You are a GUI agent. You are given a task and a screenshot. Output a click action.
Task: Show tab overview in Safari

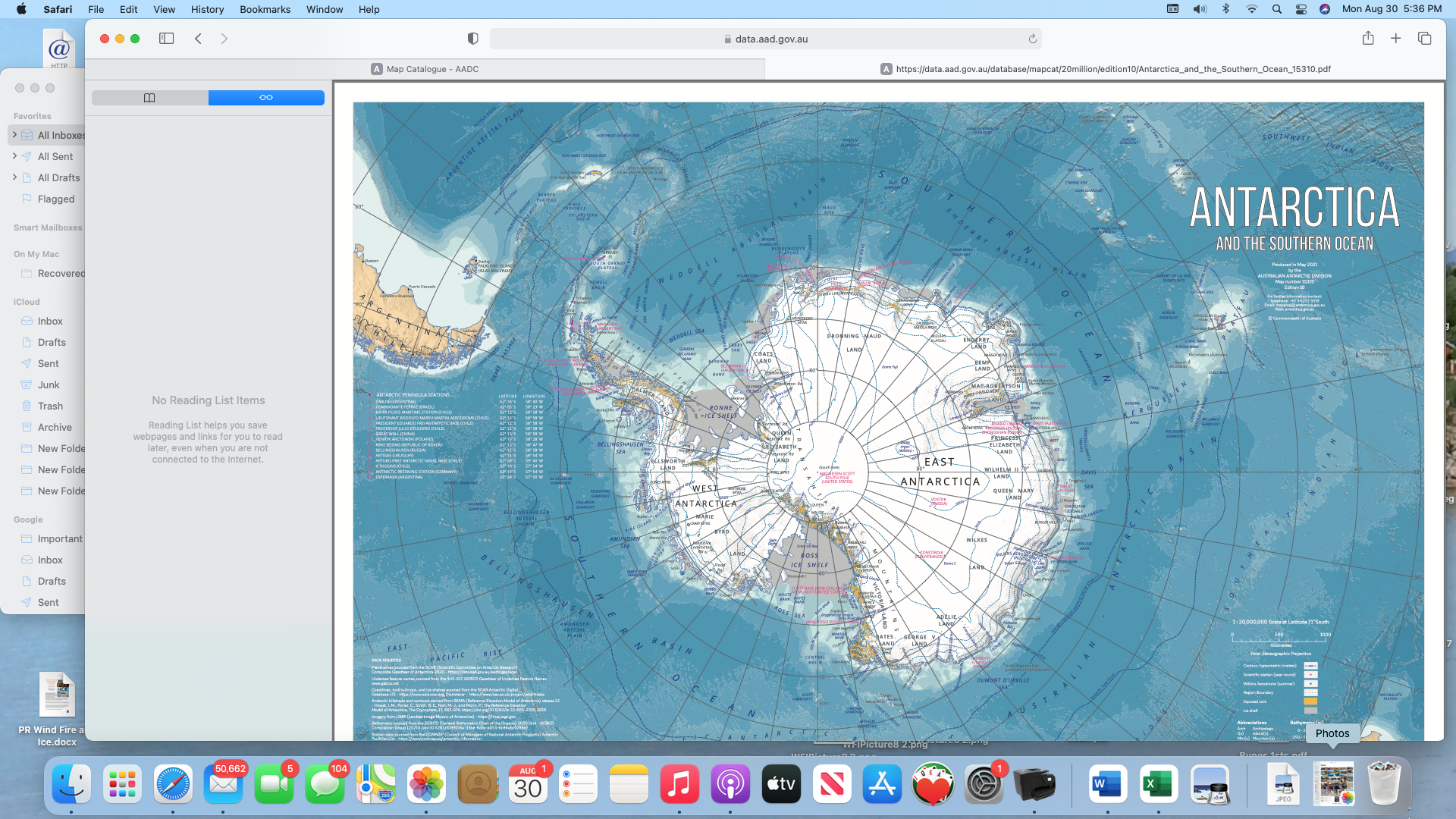tap(1425, 39)
